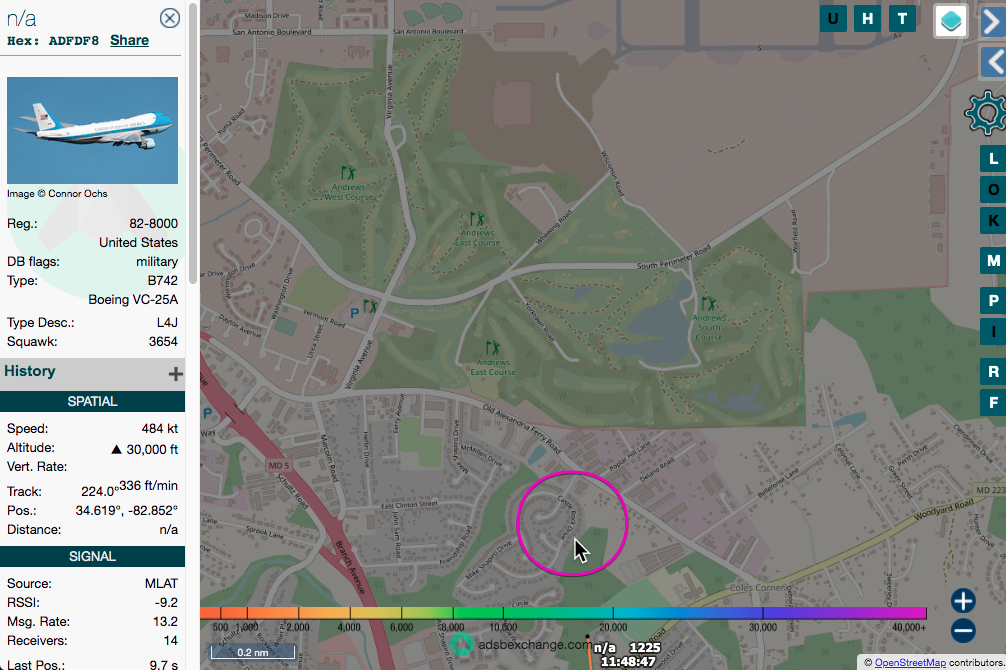Screen dimensions: 1006x670
Task: Toggle the P button in map sidebar
Action: (993, 300)
